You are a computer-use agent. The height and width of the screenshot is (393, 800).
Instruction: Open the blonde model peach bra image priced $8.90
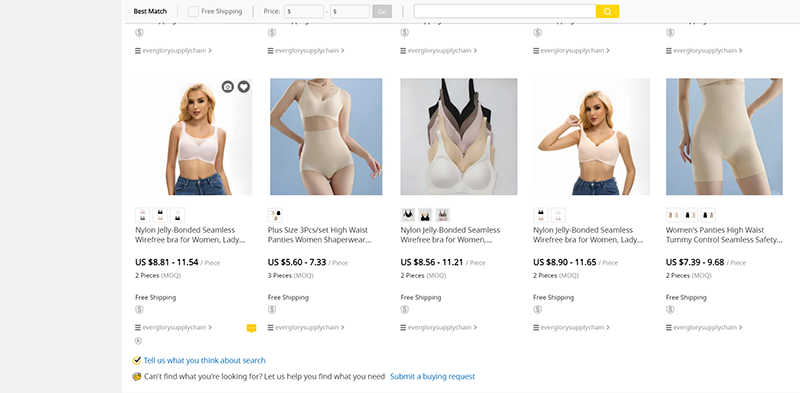(591, 137)
